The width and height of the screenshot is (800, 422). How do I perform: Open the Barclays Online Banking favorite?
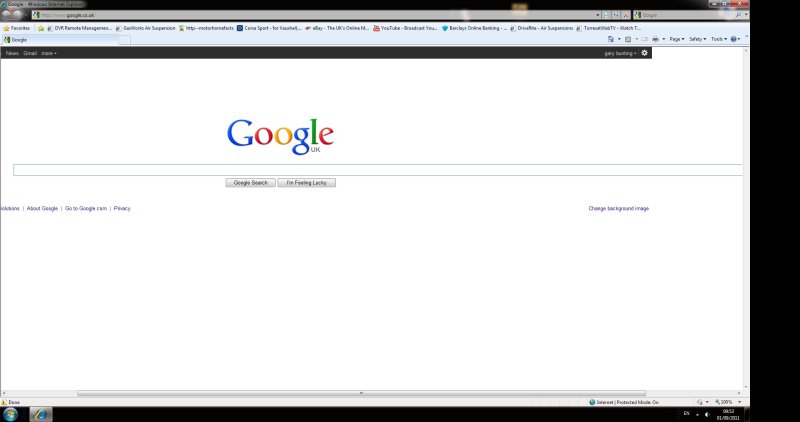pyautogui.click(x=474, y=28)
